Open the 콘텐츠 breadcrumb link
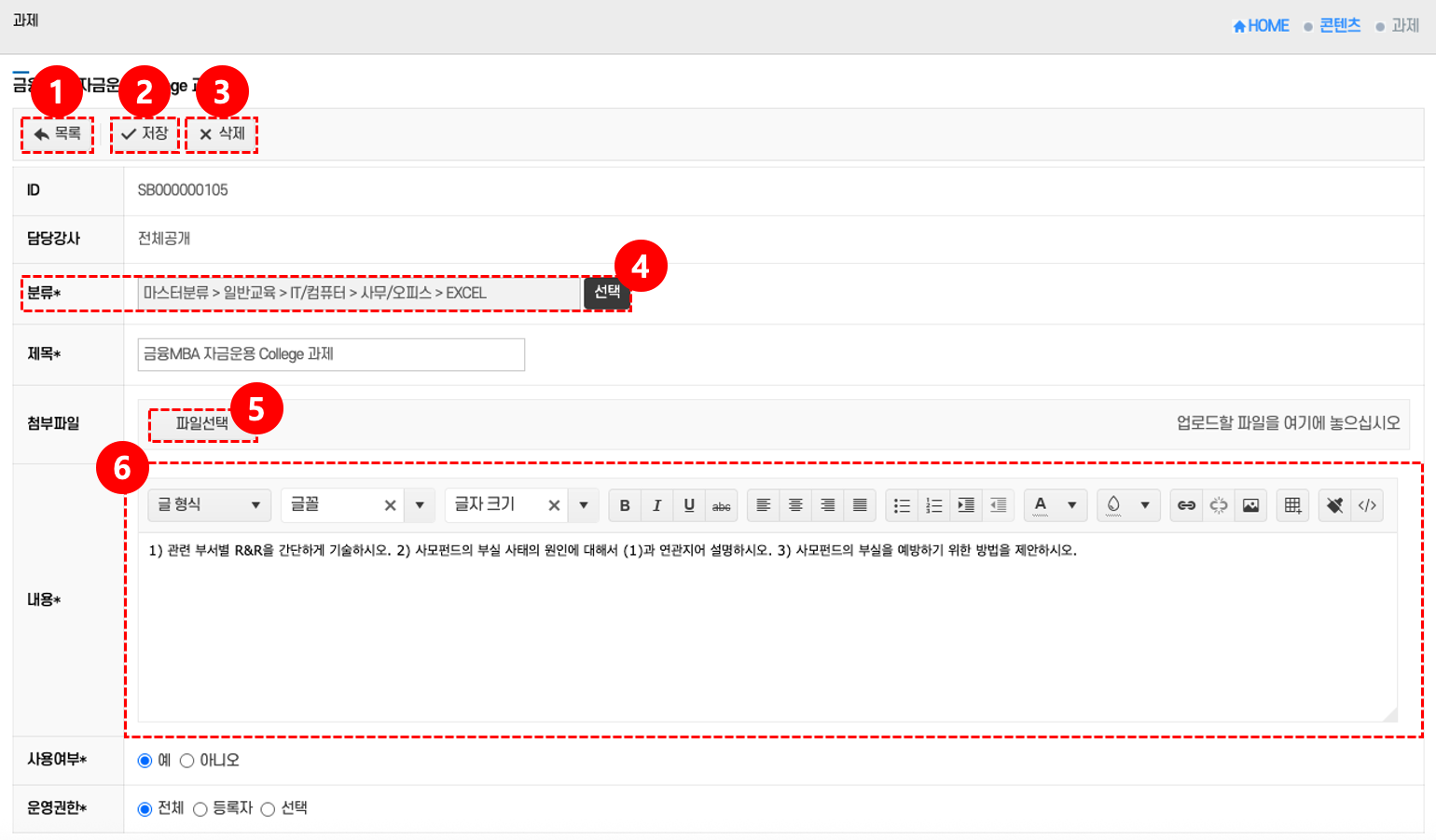The height and width of the screenshot is (840, 1436). pyautogui.click(x=1340, y=26)
